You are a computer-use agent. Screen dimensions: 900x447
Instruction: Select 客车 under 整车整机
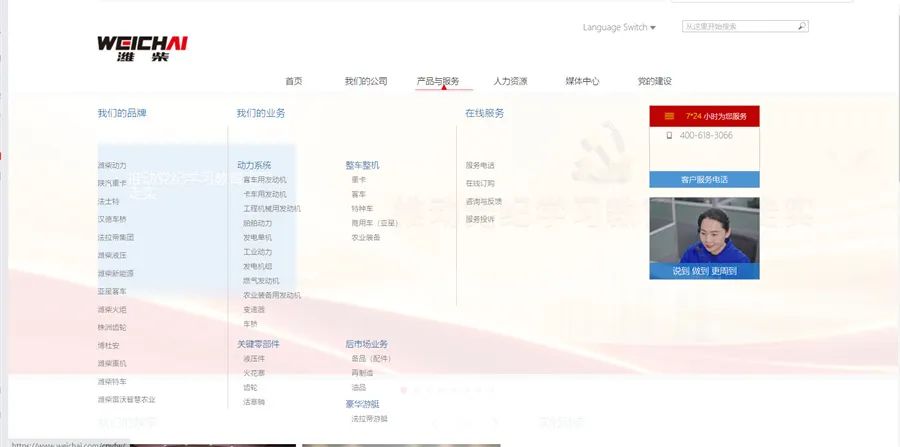coord(359,194)
